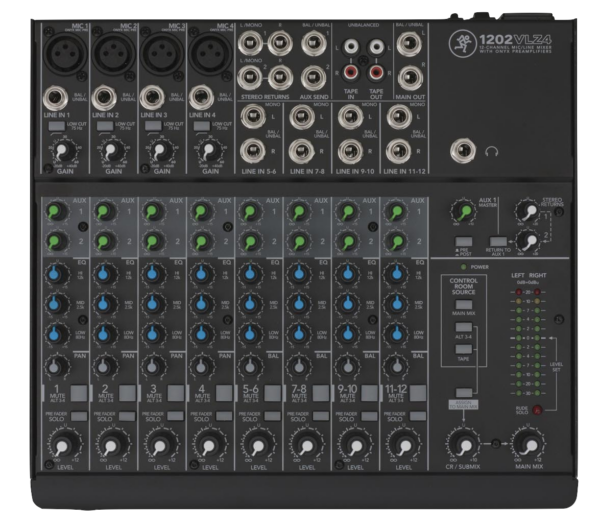600x526 pixels.
Task: Click the MIC 2 XLR input jack
Action: (113, 53)
